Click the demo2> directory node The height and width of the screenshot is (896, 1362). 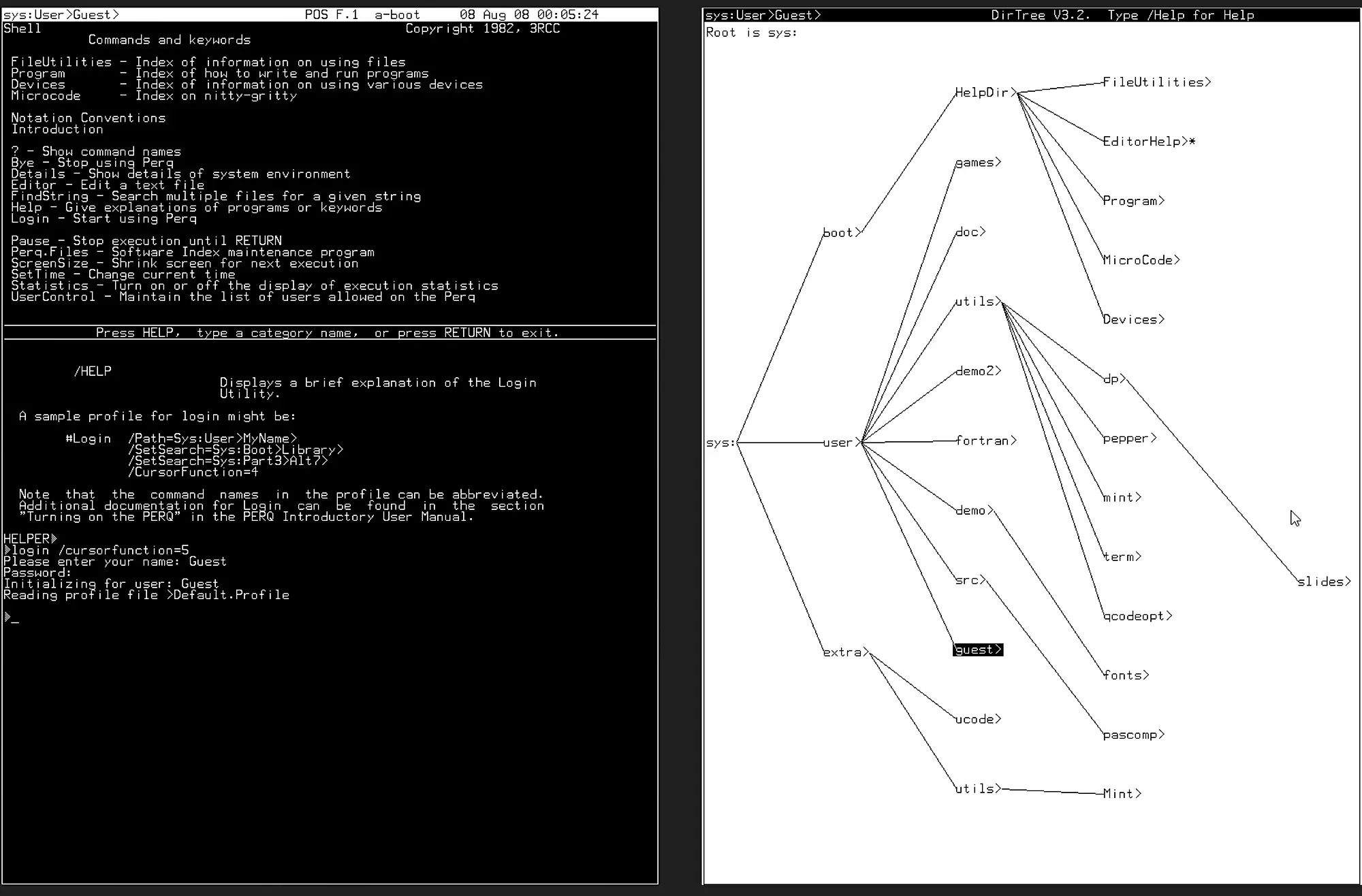pos(978,370)
